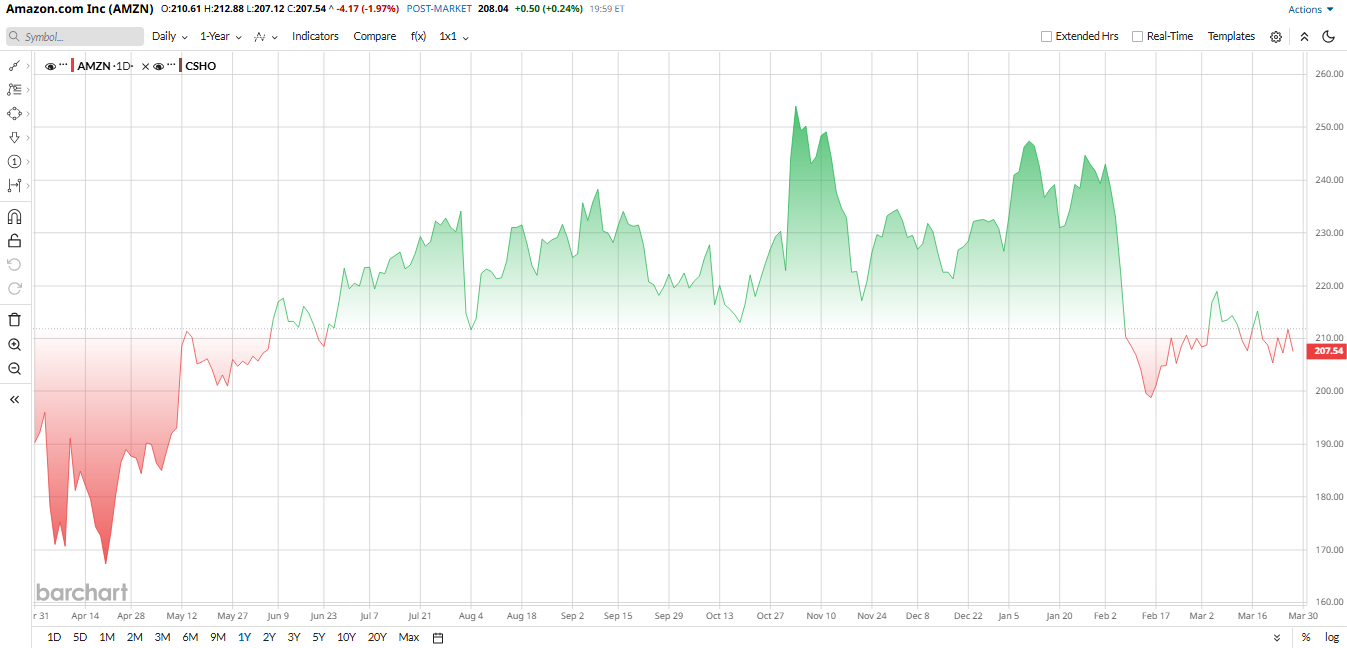This screenshot has width=1347, height=648.
Task: Toggle CSHO study visibility eye
Action: 158,66
